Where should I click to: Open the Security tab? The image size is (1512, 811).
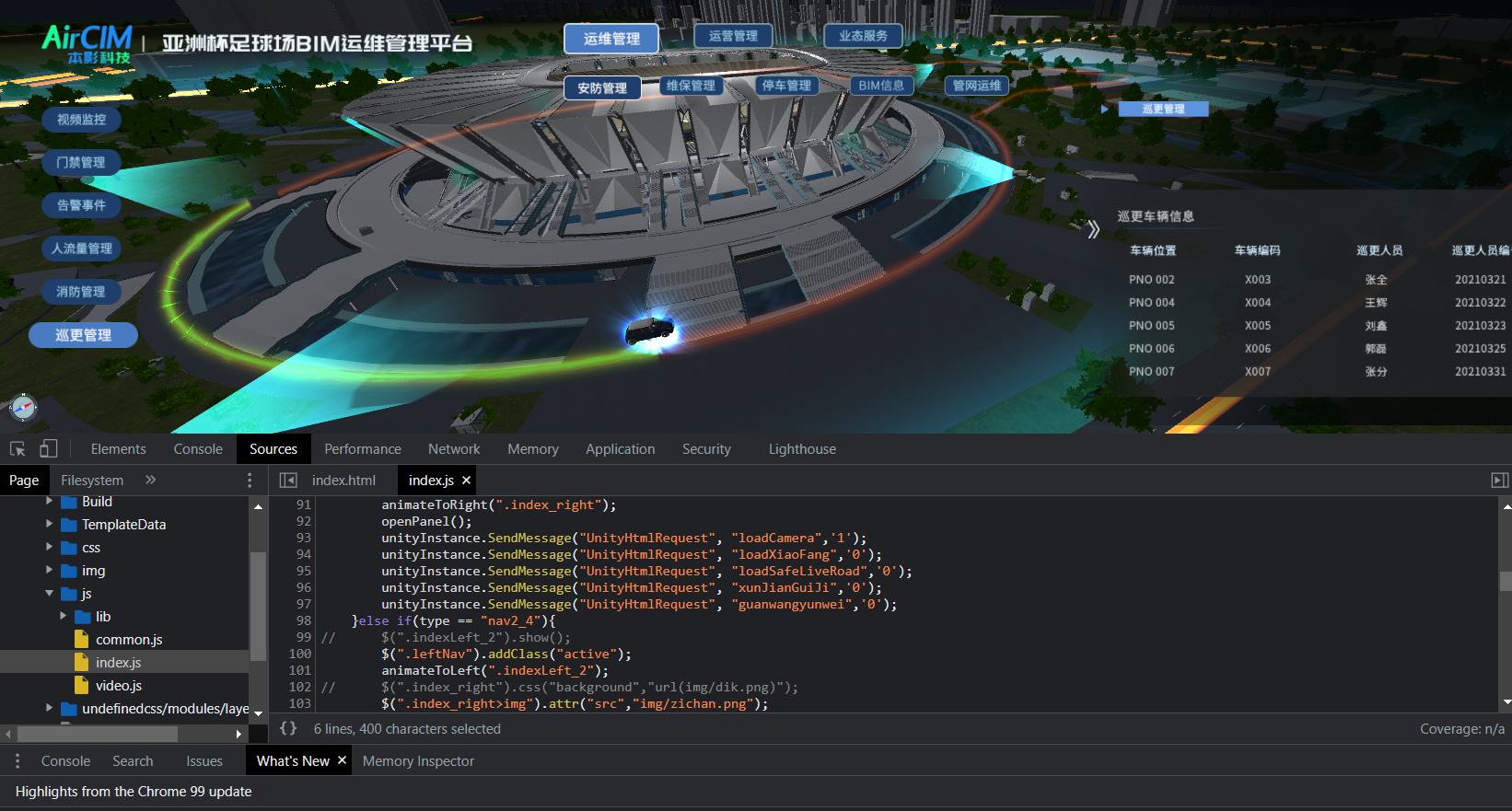click(706, 449)
